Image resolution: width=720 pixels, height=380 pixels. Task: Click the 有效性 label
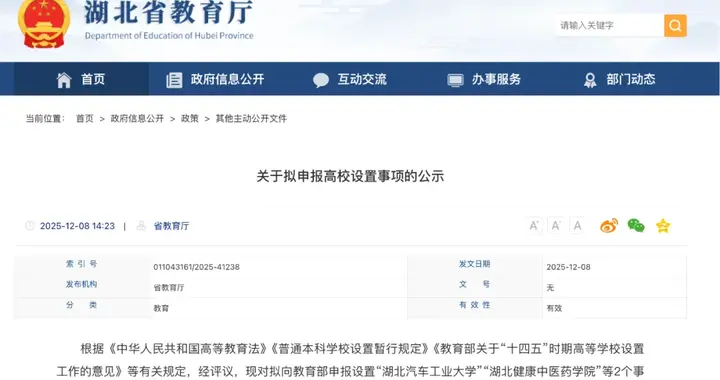click(474, 305)
